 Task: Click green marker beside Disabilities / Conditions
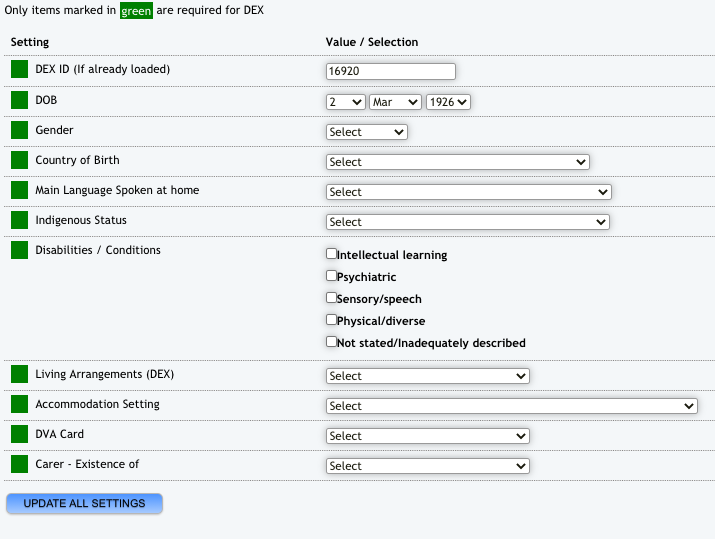click(x=19, y=250)
